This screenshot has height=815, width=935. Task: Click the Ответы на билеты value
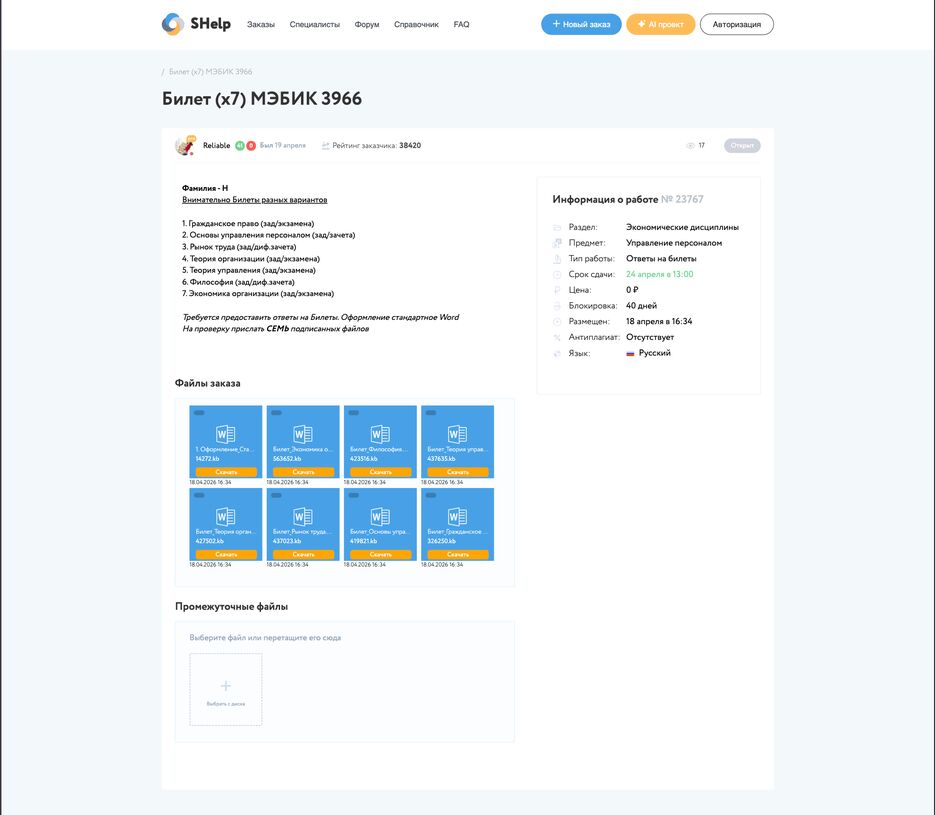pyautogui.click(x=661, y=259)
